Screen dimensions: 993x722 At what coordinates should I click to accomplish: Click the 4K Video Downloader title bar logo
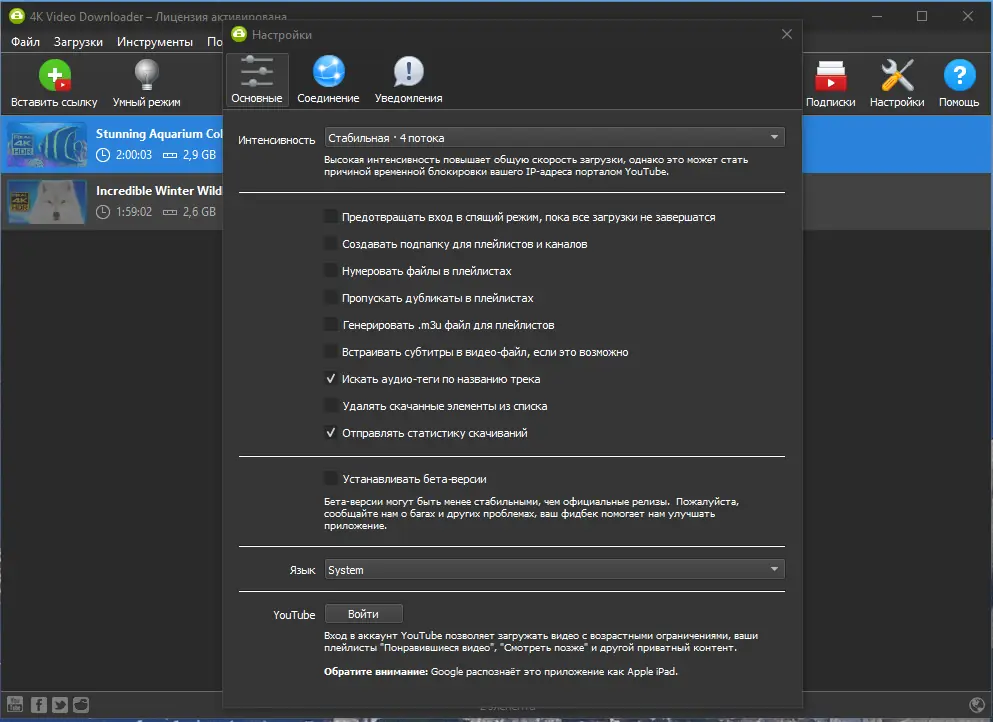[17, 16]
